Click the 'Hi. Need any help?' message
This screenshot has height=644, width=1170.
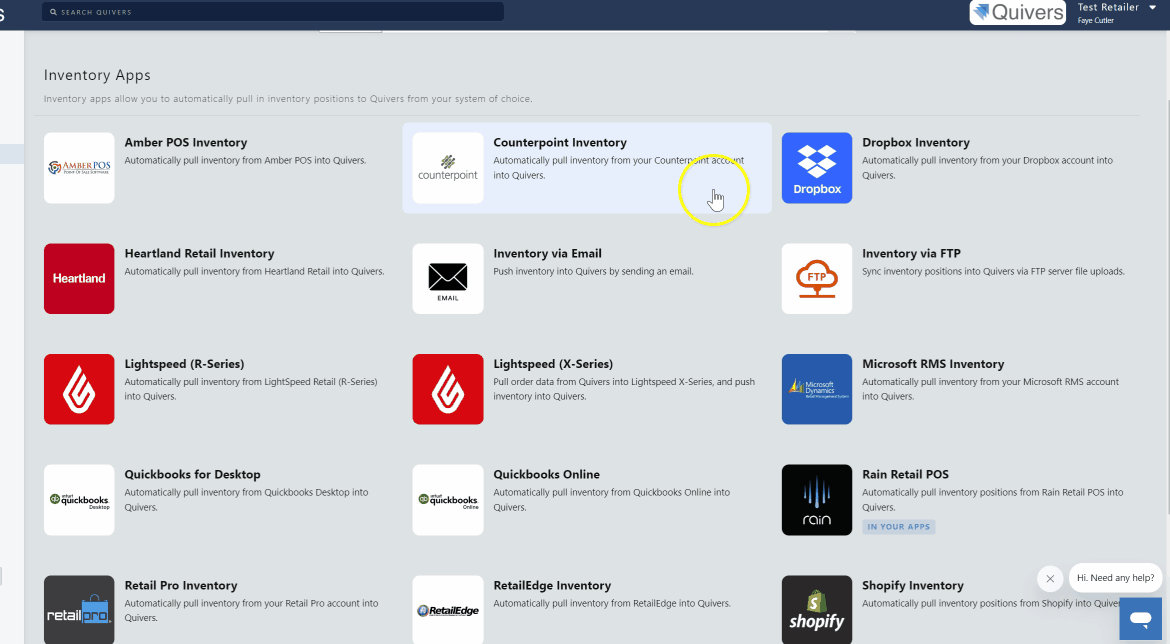(x=1116, y=578)
